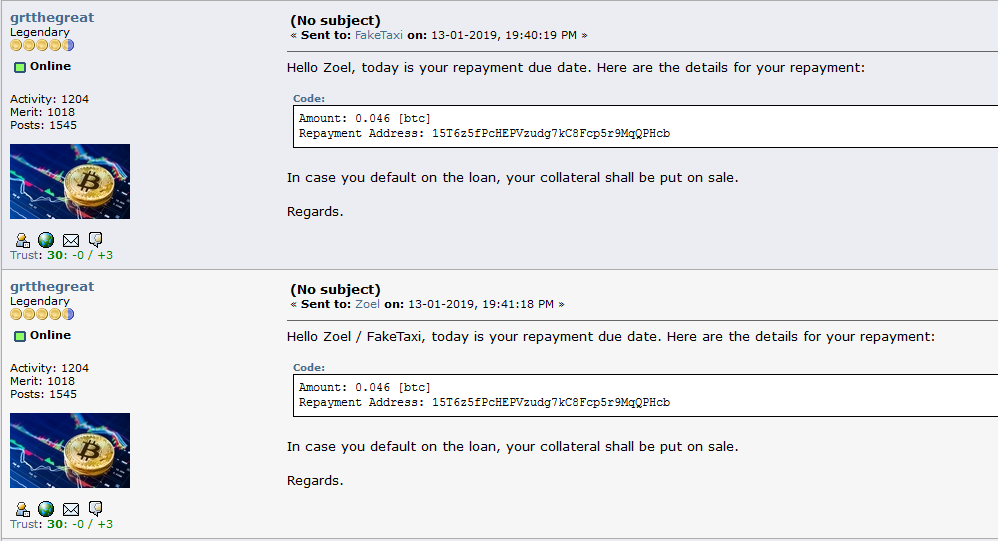The image size is (998, 541).
Task: Click Trust link under second message
Action: [x=25, y=524]
